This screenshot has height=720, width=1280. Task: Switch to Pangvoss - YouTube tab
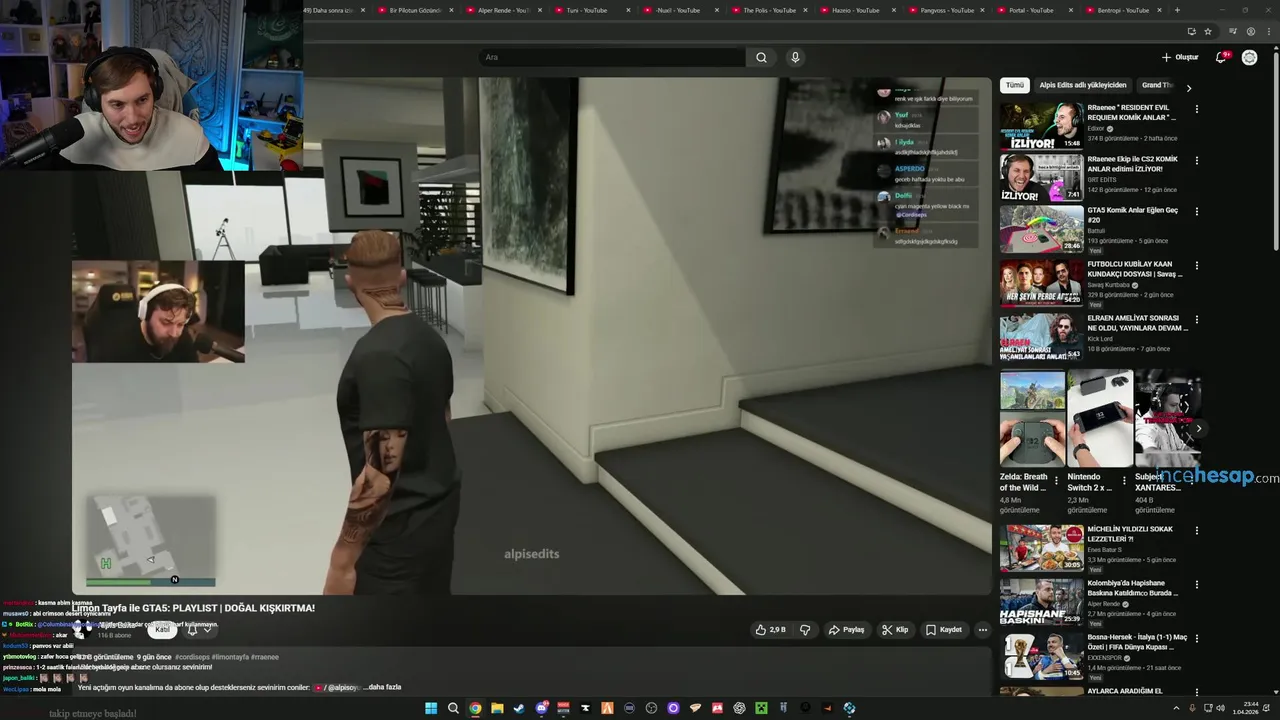tap(946, 10)
